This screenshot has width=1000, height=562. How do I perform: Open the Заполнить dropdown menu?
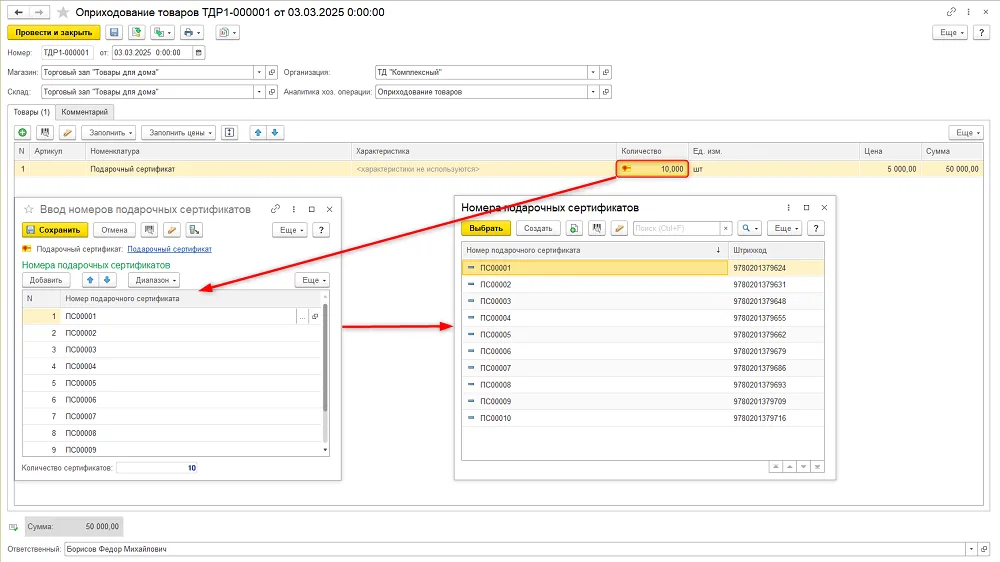tap(108, 133)
